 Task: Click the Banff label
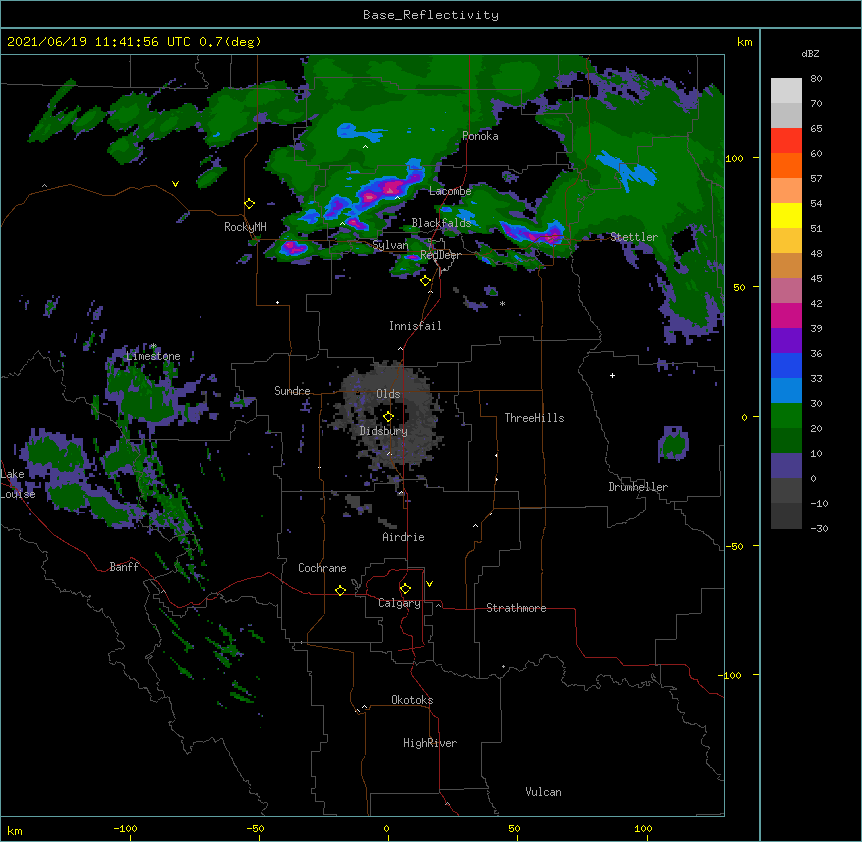[x=124, y=567]
